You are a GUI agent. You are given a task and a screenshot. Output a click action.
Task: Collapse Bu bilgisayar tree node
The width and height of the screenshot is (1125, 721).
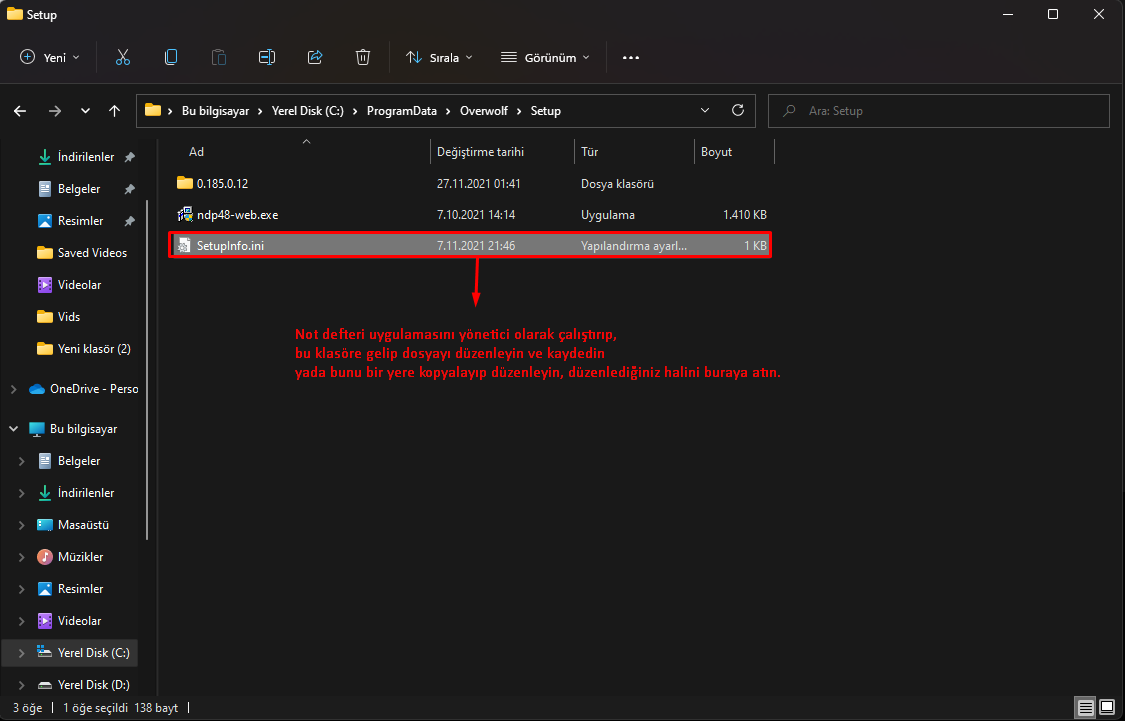[x=14, y=429]
